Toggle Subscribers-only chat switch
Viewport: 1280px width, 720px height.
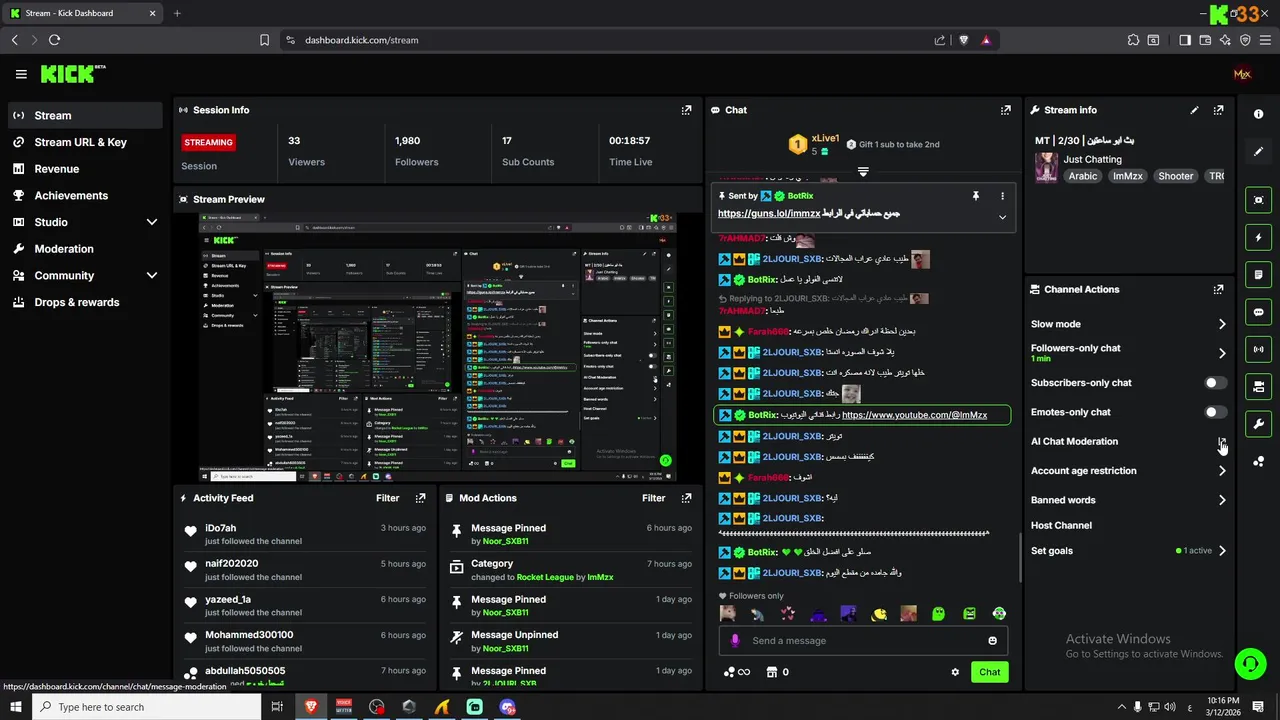[x=1215, y=383]
